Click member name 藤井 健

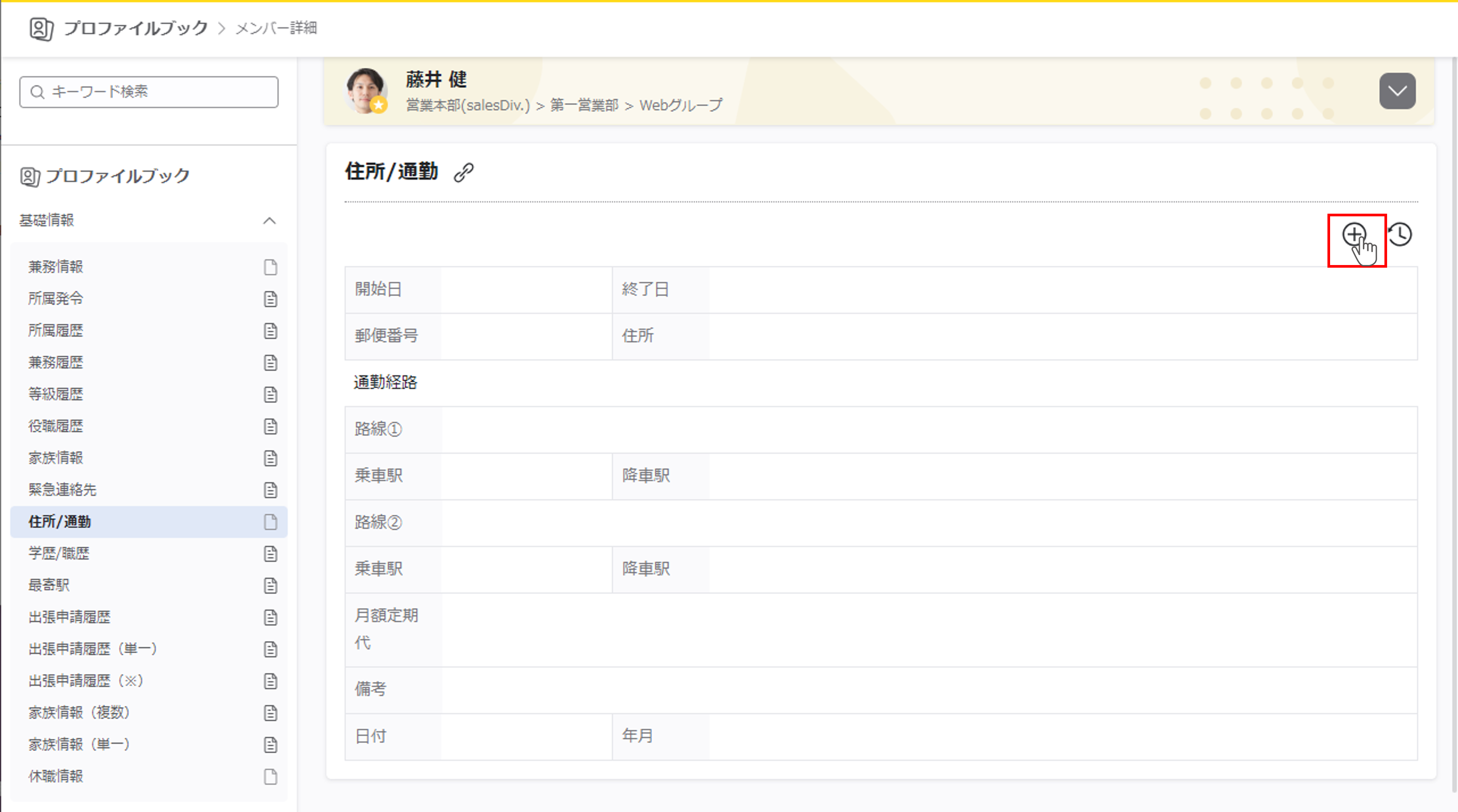coord(436,79)
